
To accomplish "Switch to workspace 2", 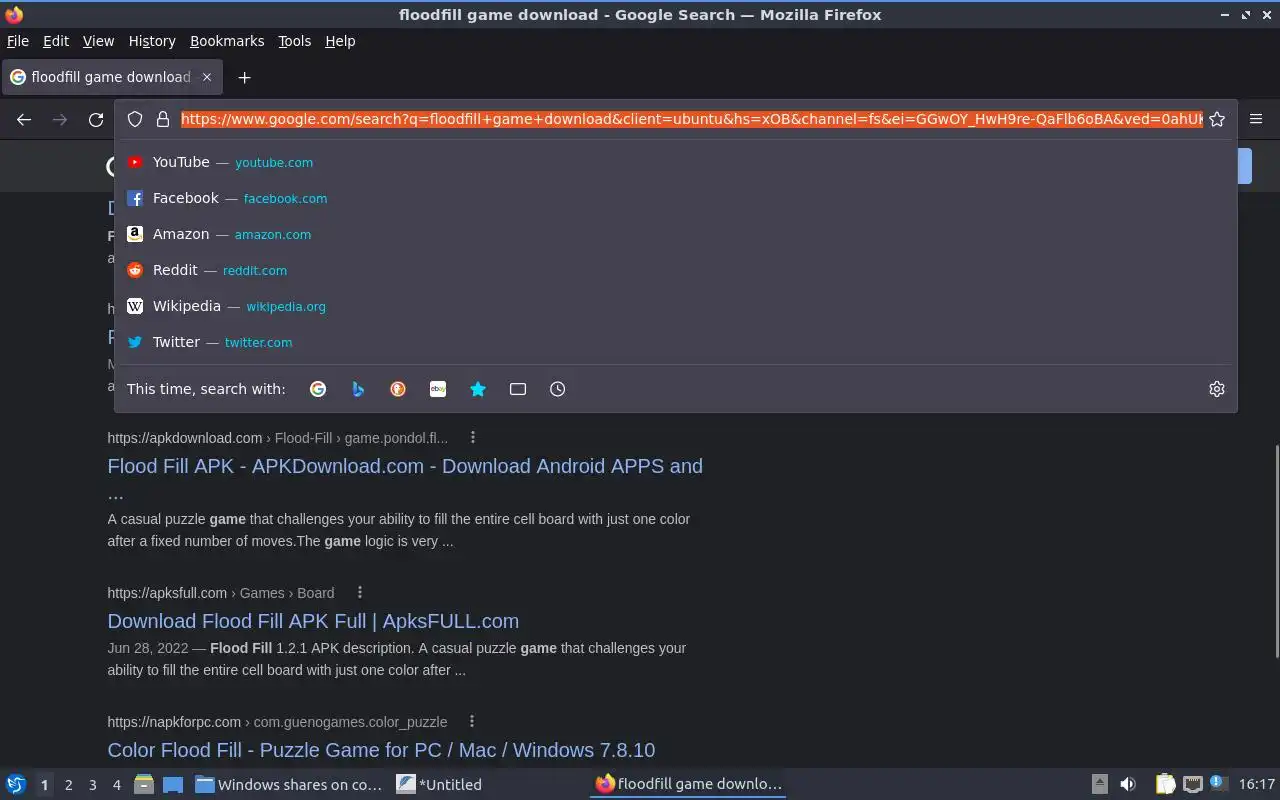I will [x=68, y=785].
